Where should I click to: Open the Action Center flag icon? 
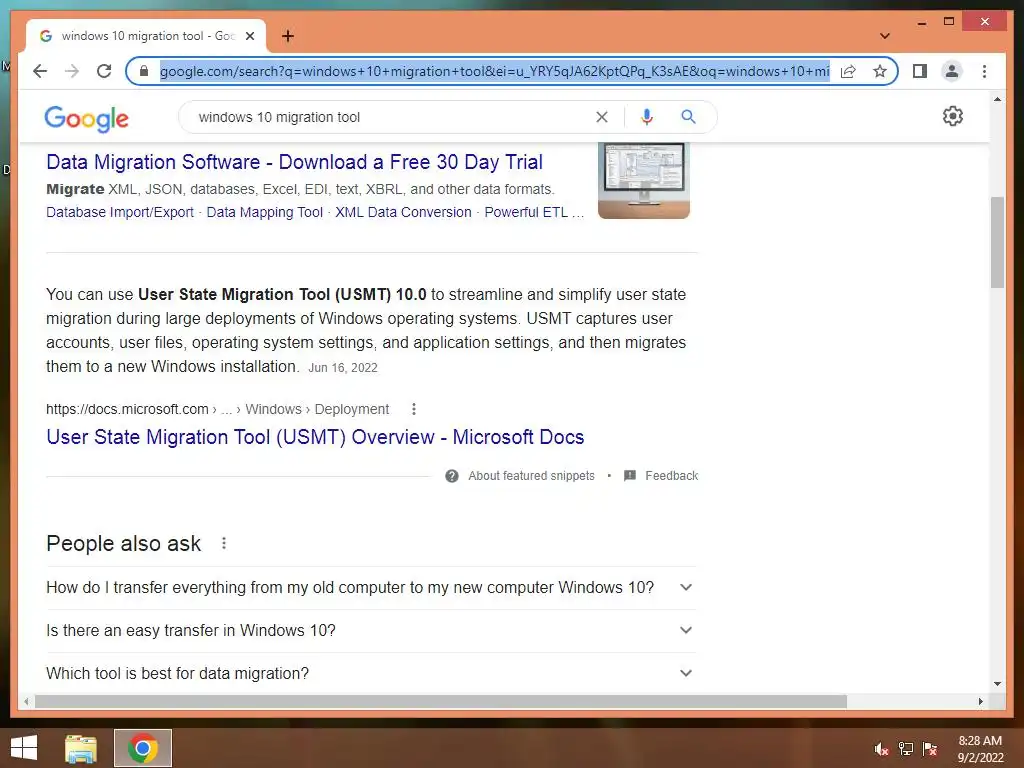(x=930, y=749)
